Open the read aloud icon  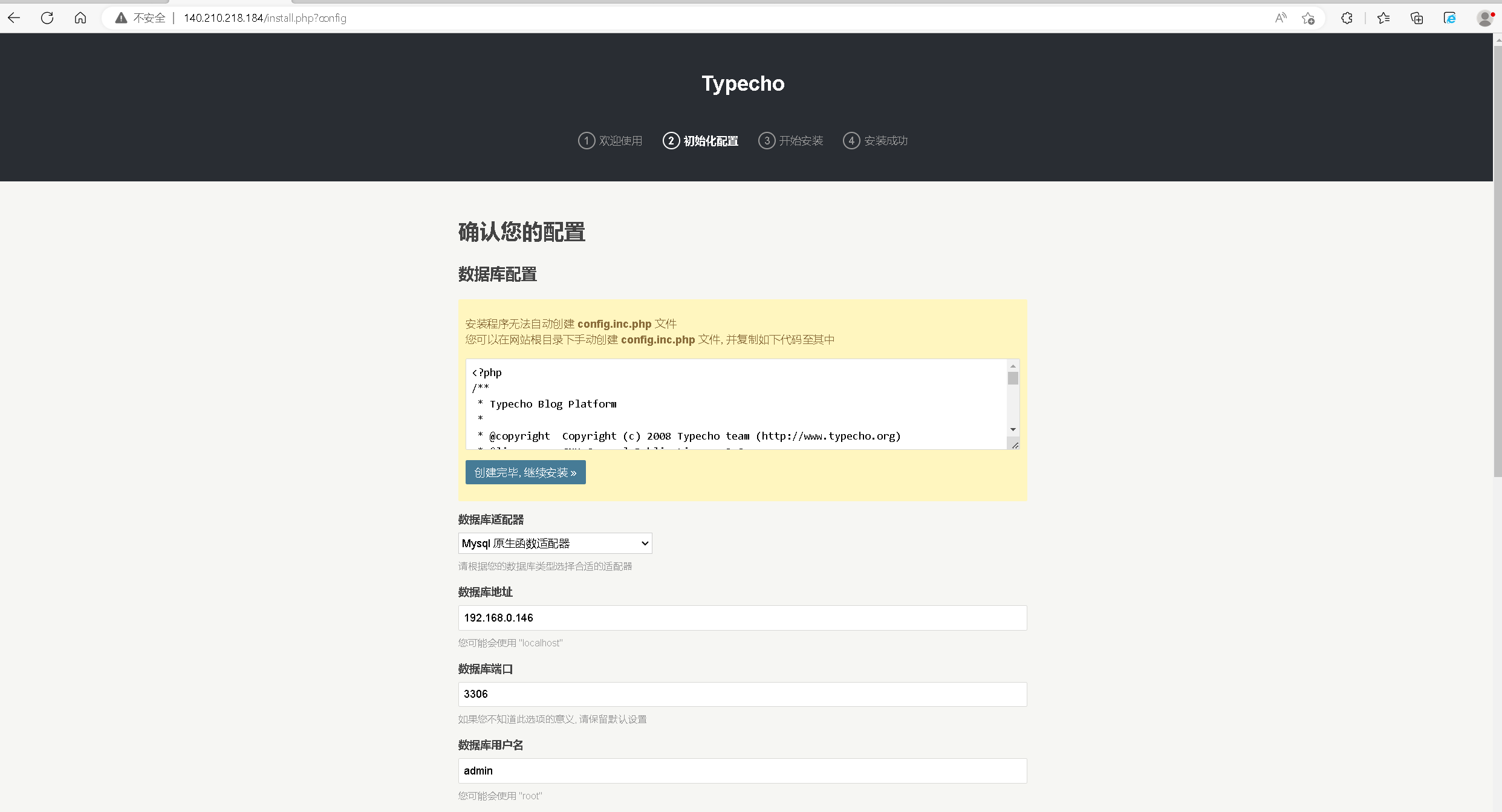(x=1281, y=18)
